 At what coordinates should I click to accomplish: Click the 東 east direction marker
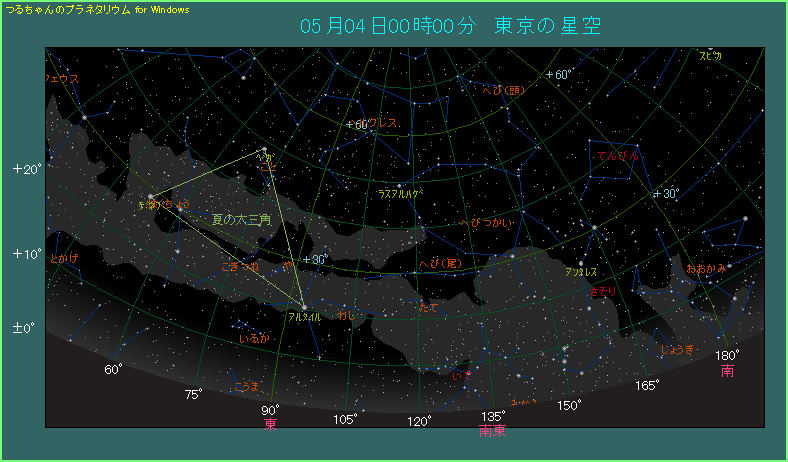click(270, 425)
